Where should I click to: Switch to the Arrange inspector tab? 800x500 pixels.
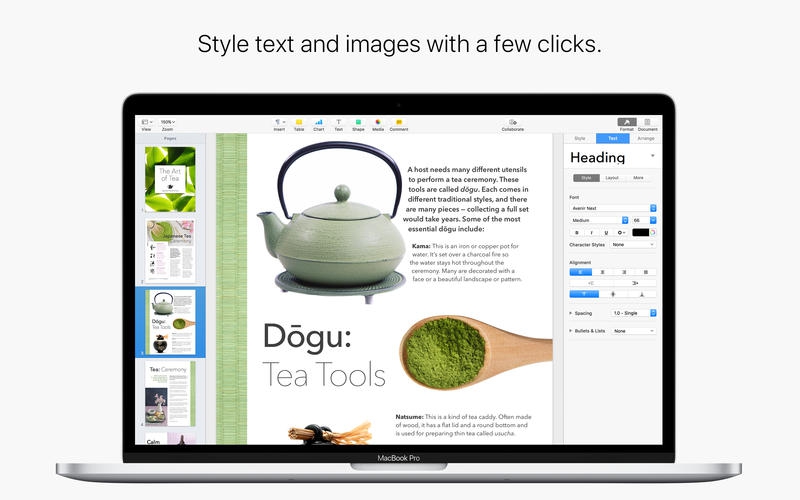[x=645, y=138]
